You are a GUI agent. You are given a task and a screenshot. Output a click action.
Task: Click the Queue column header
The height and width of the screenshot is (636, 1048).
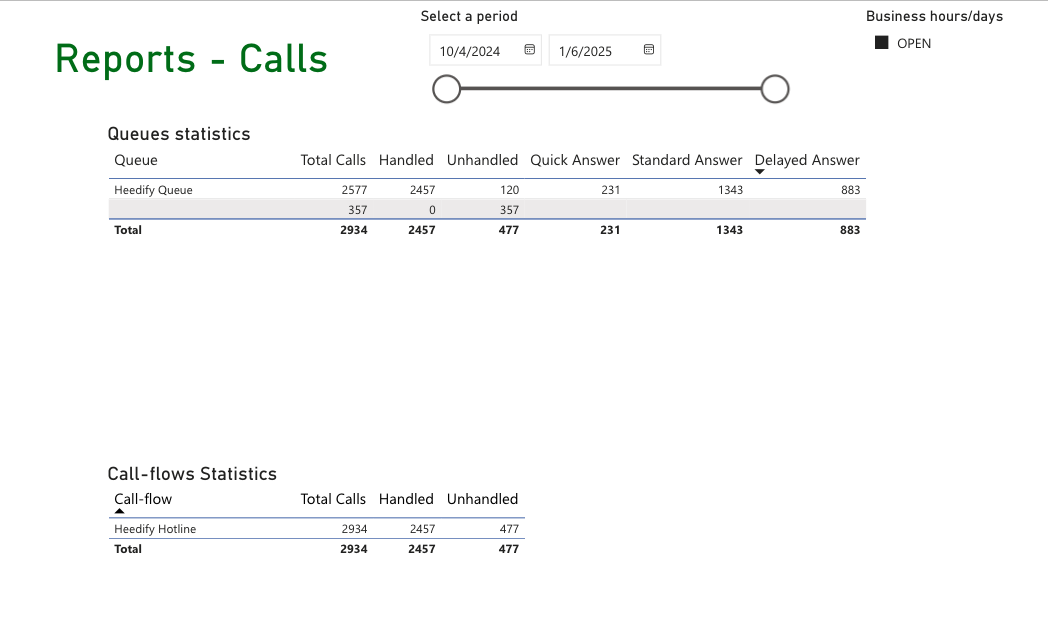coord(136,160)
